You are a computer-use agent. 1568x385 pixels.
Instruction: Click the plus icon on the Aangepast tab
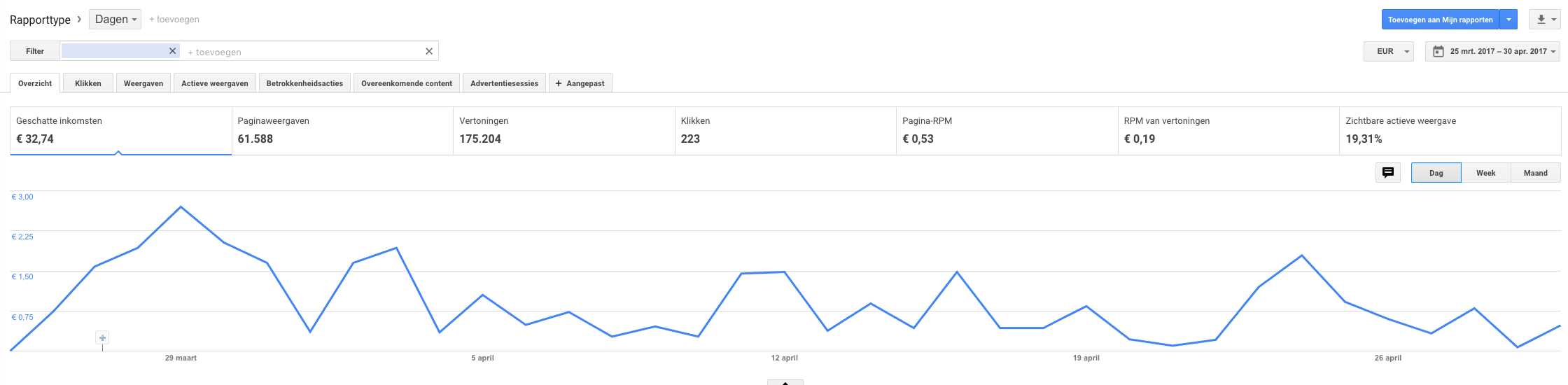[559, 83]
